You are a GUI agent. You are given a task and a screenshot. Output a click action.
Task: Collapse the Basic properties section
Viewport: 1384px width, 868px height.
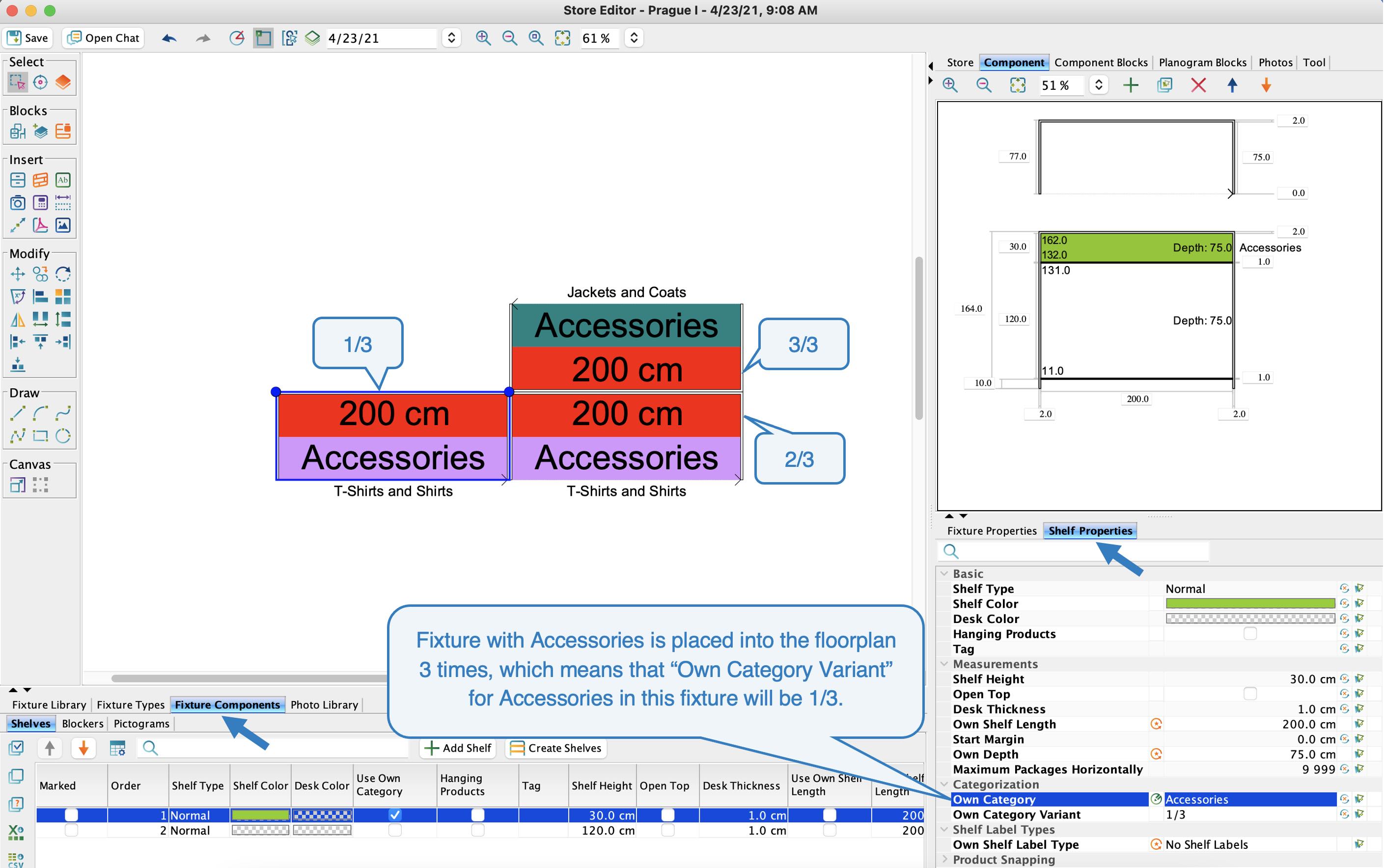click(x=944, y=573)
